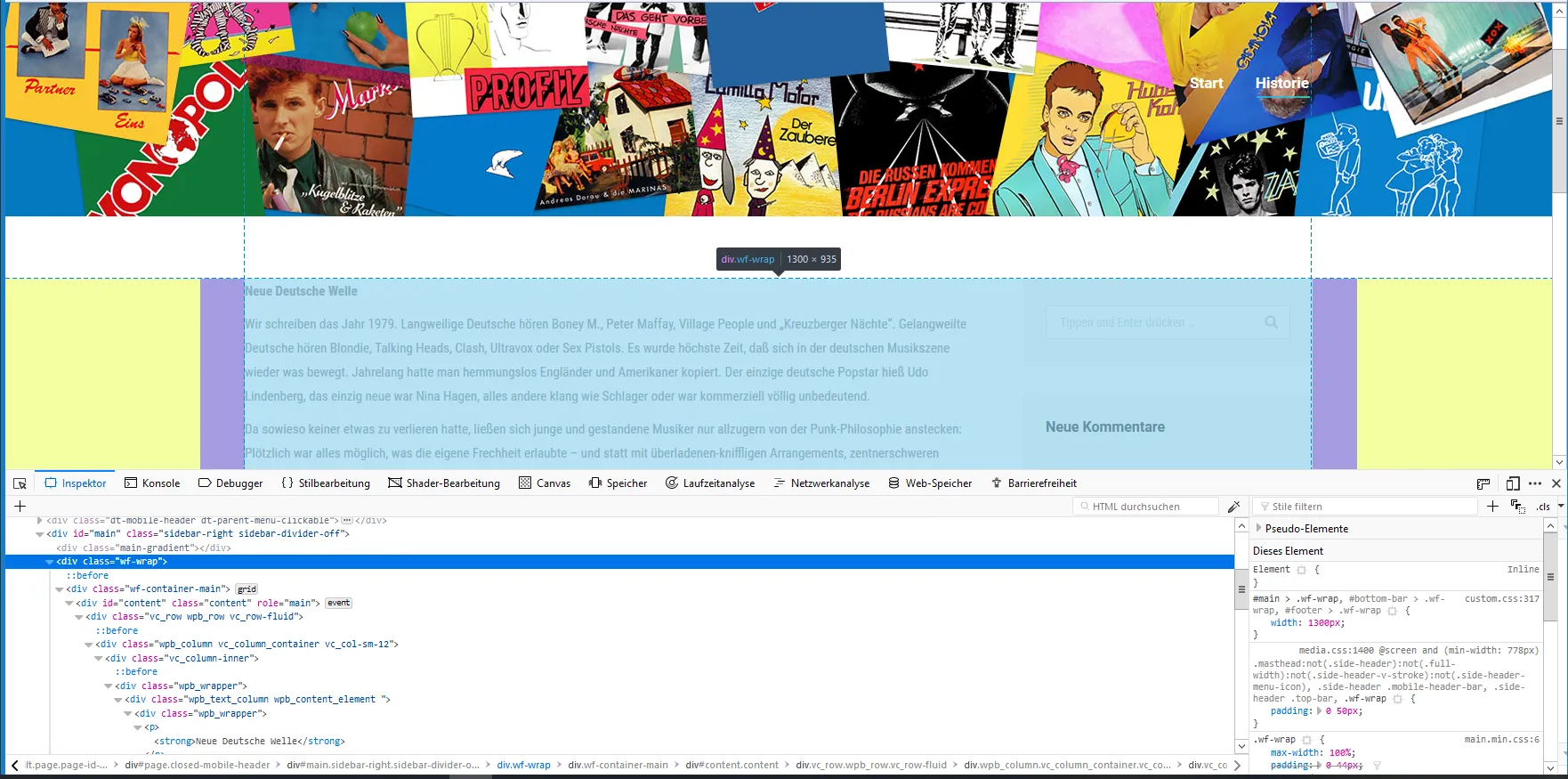Open custom.css:317 source link
The height and width of the screenshot is (779, 1568).
[x=1501, y=598]
